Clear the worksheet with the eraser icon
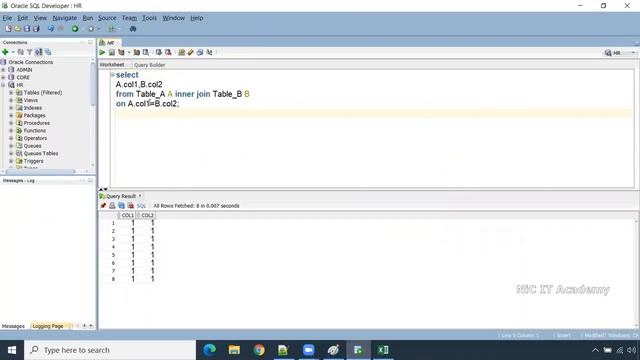The width and height of the screenshot is (640, 360). pos(190,52)
